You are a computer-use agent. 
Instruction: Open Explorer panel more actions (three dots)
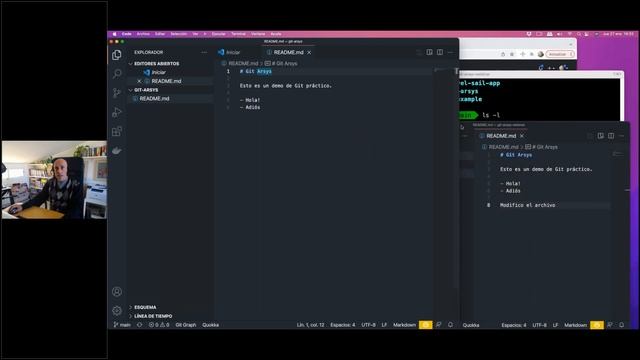click(x=204, y=52)
